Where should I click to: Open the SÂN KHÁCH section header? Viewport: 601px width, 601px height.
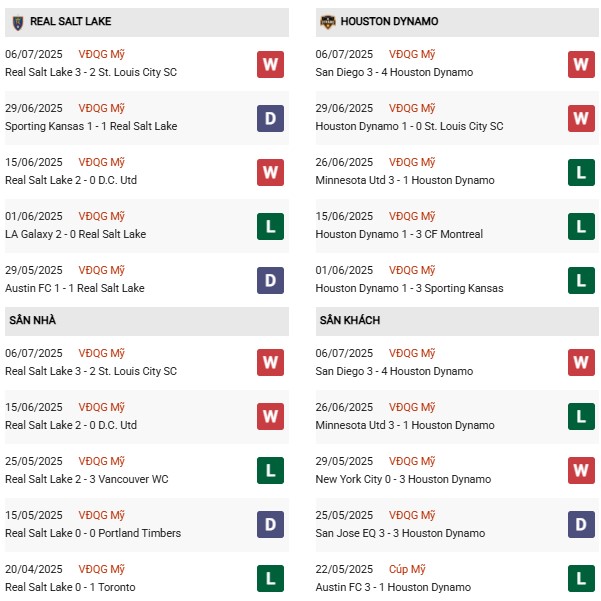348,320
